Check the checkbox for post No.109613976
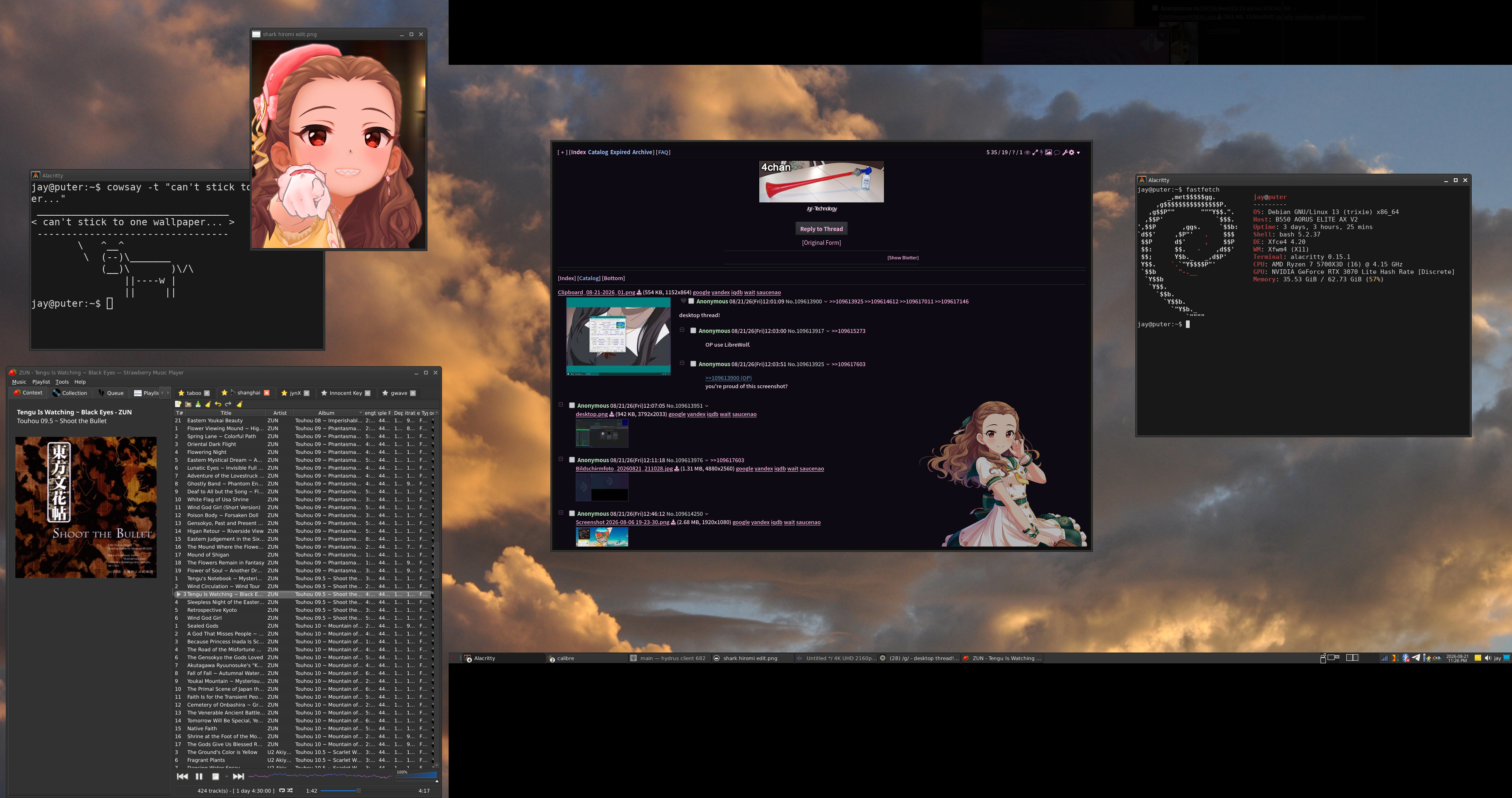 (572, 460)
